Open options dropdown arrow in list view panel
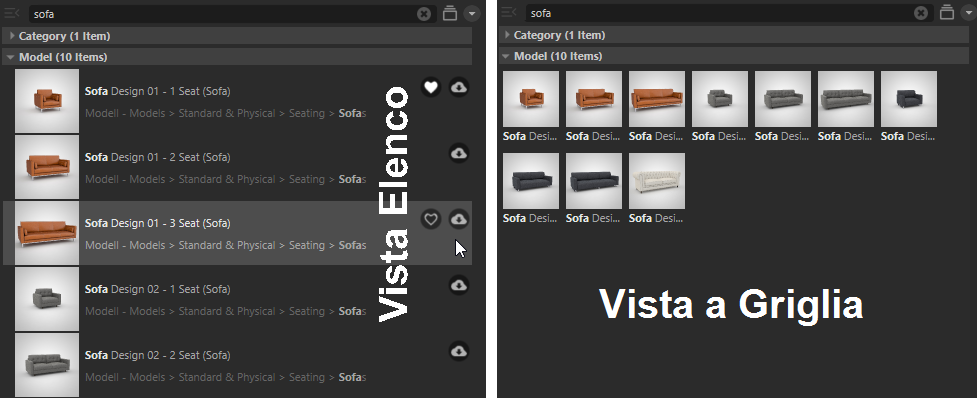Screen dimensions: 977x398 coord(472,13)
